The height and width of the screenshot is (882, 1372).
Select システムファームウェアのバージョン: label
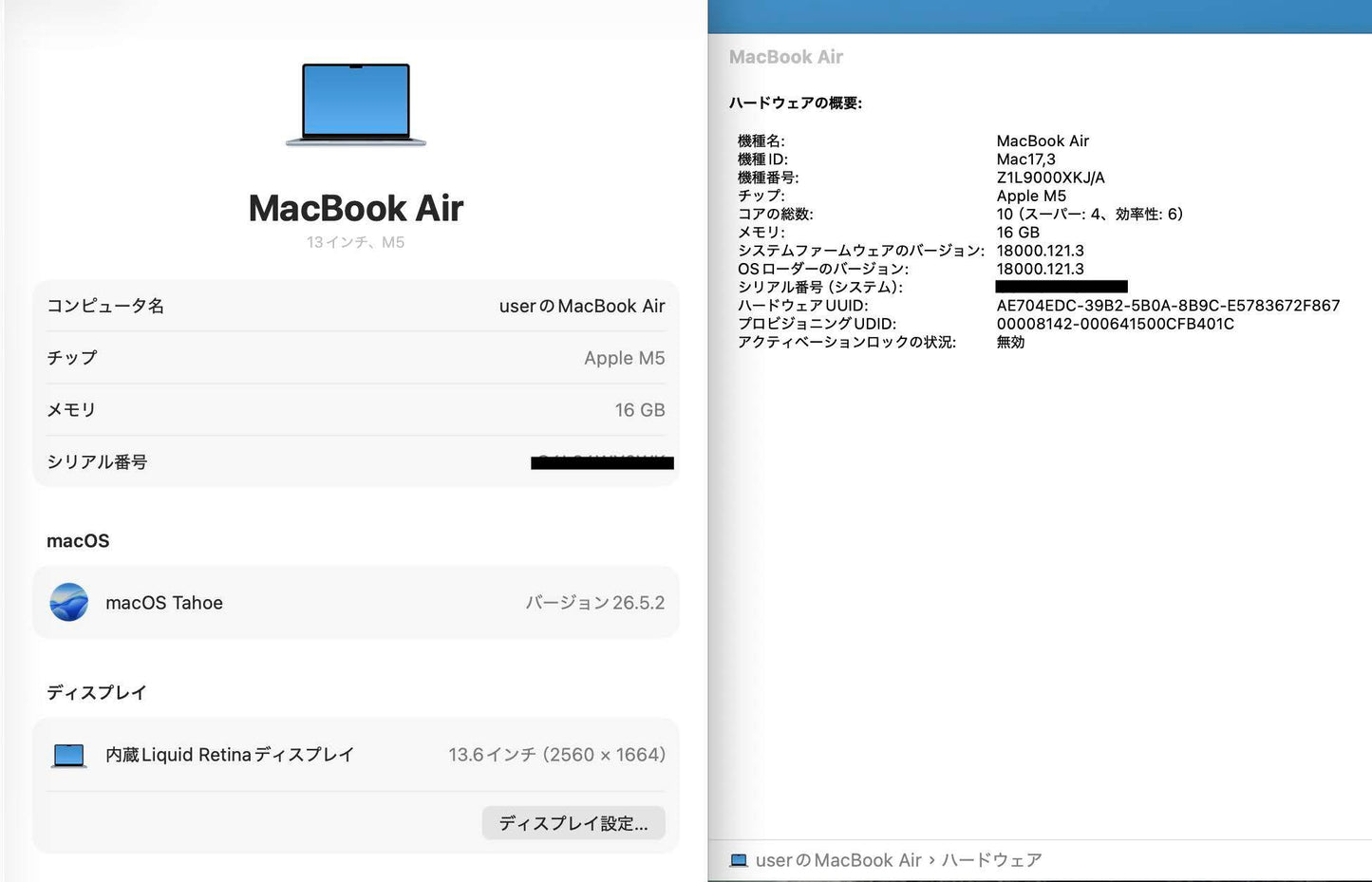click(861, 251)
